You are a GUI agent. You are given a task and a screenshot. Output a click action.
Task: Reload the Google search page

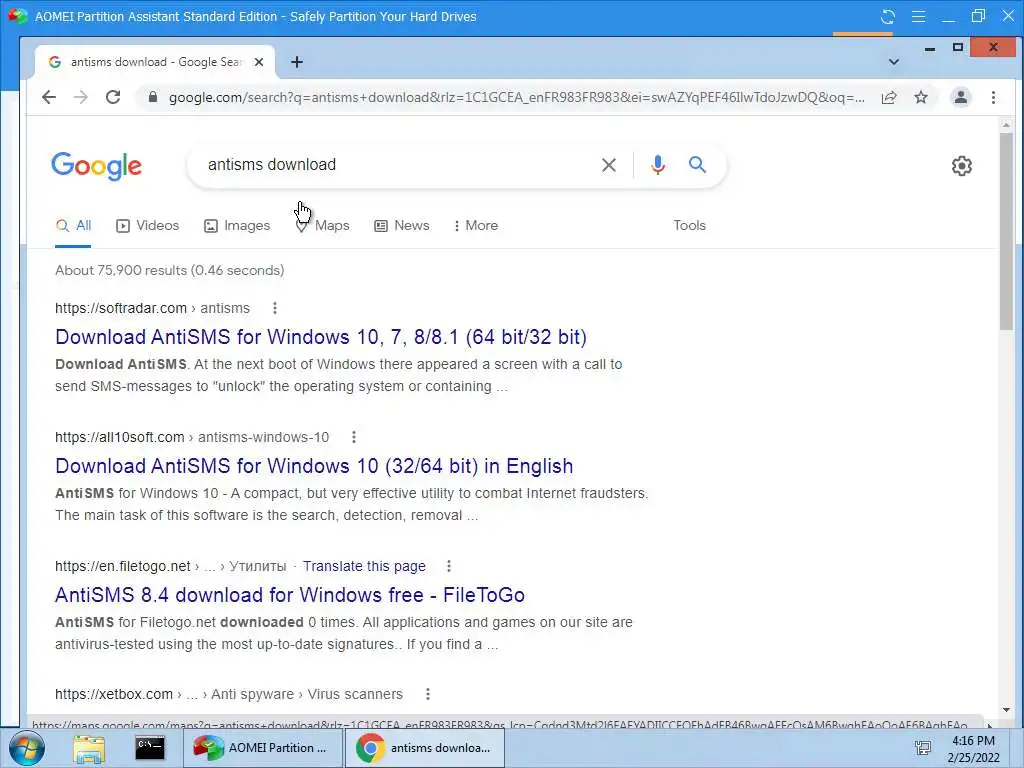(x=113, y=97)
